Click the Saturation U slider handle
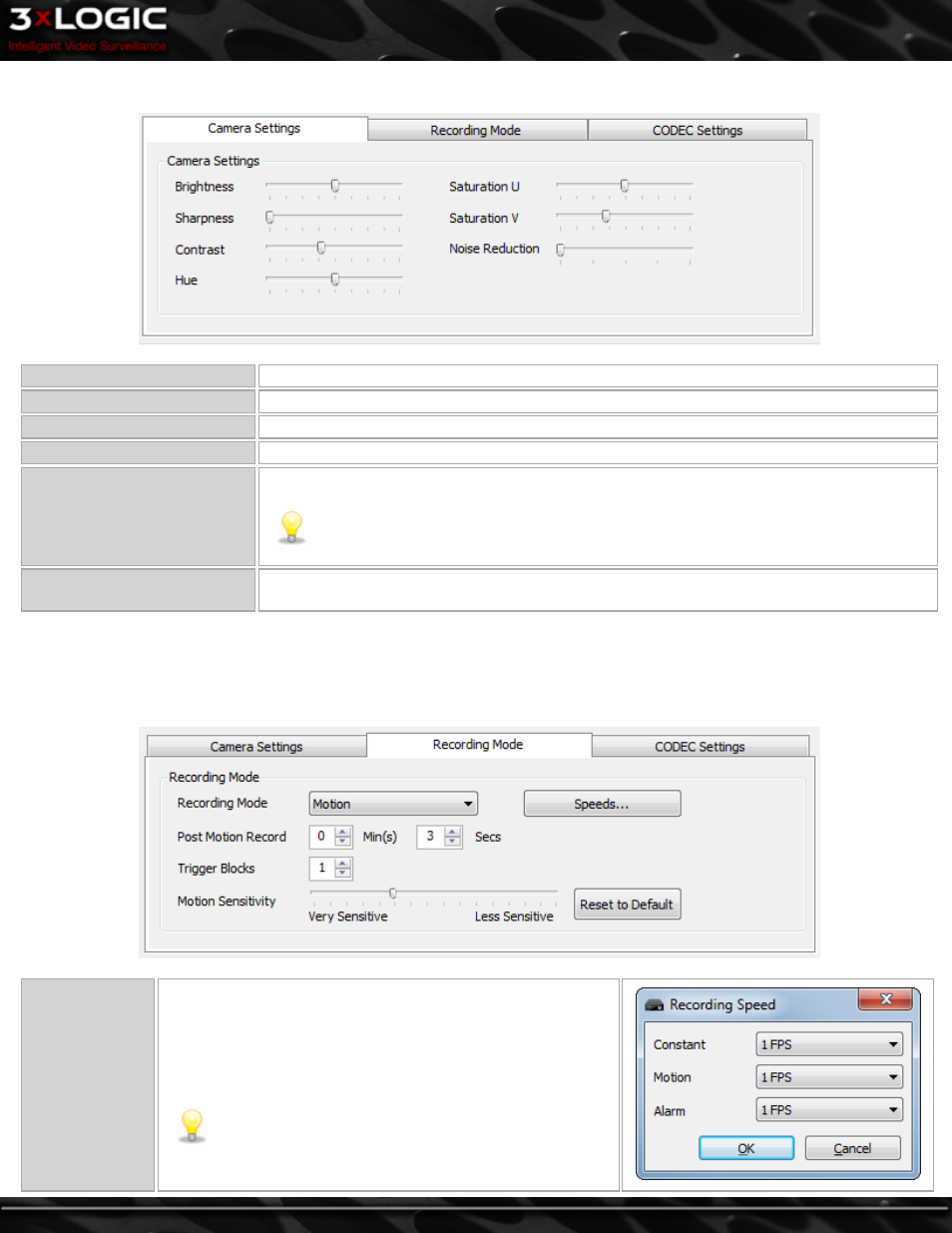Viewport: 952px width, 1233px height. (625, 186)
